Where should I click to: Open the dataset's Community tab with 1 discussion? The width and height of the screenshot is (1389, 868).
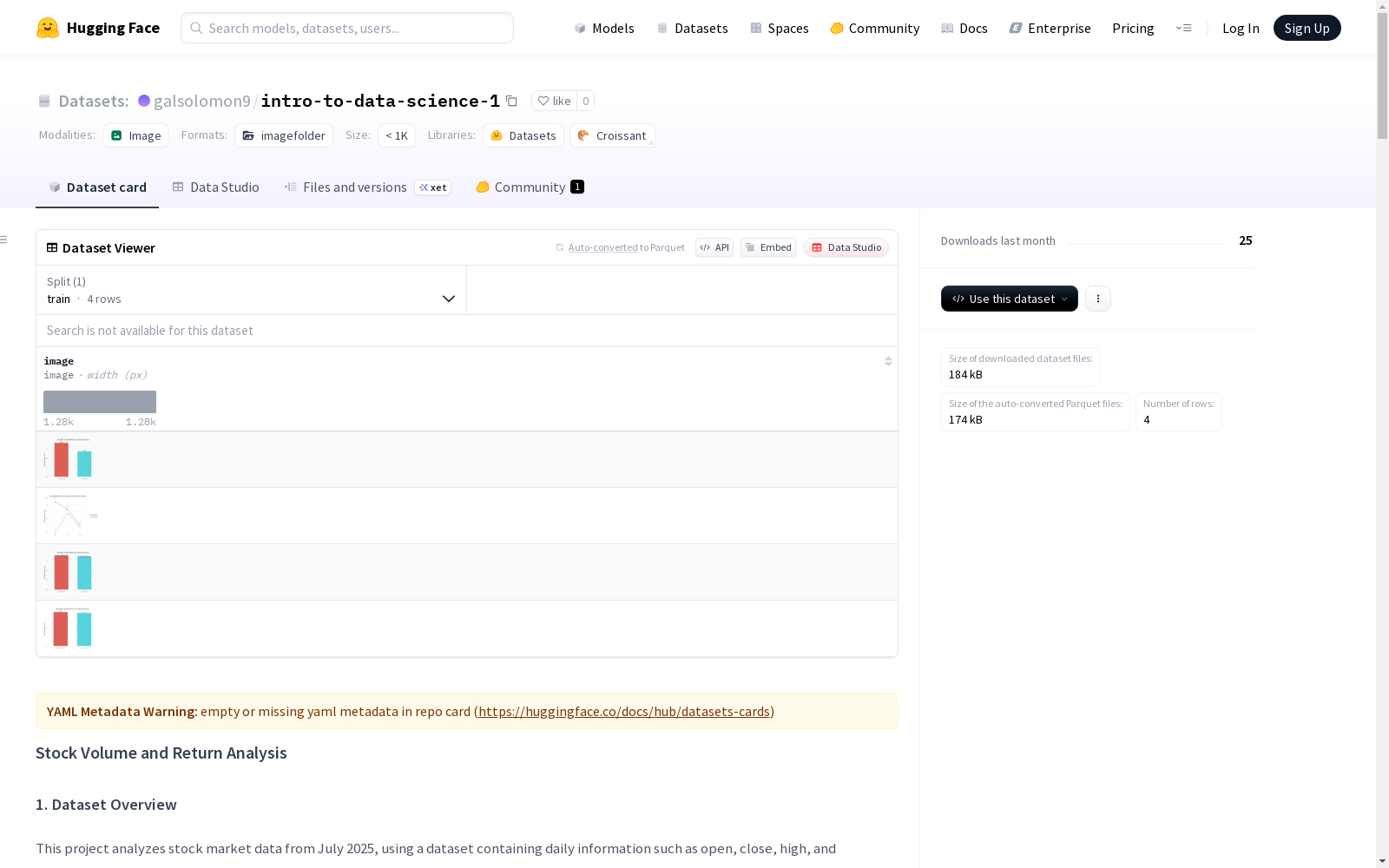point(530,187)
